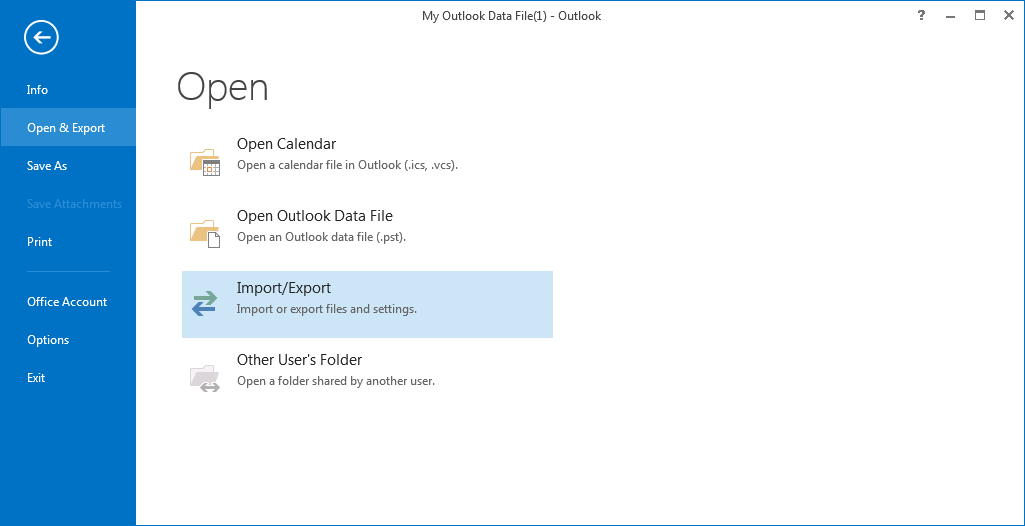
Task: Open the Info page
Action: (x=37, y=90)
